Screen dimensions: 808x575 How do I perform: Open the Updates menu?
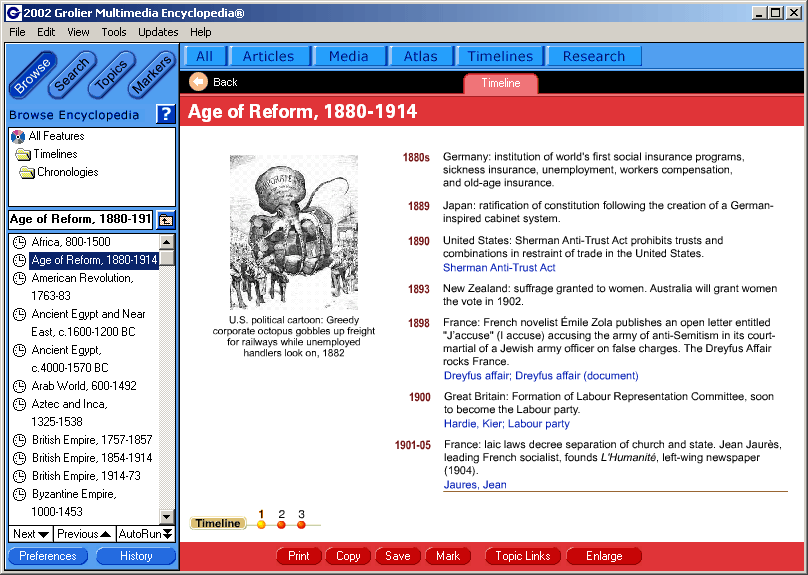158,32
